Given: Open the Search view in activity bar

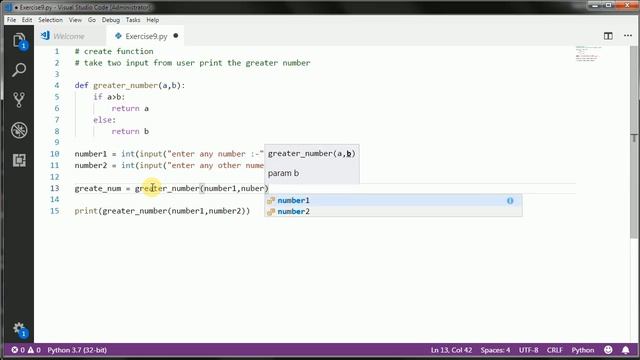Looking at the screenshot, I should (19, 70).
